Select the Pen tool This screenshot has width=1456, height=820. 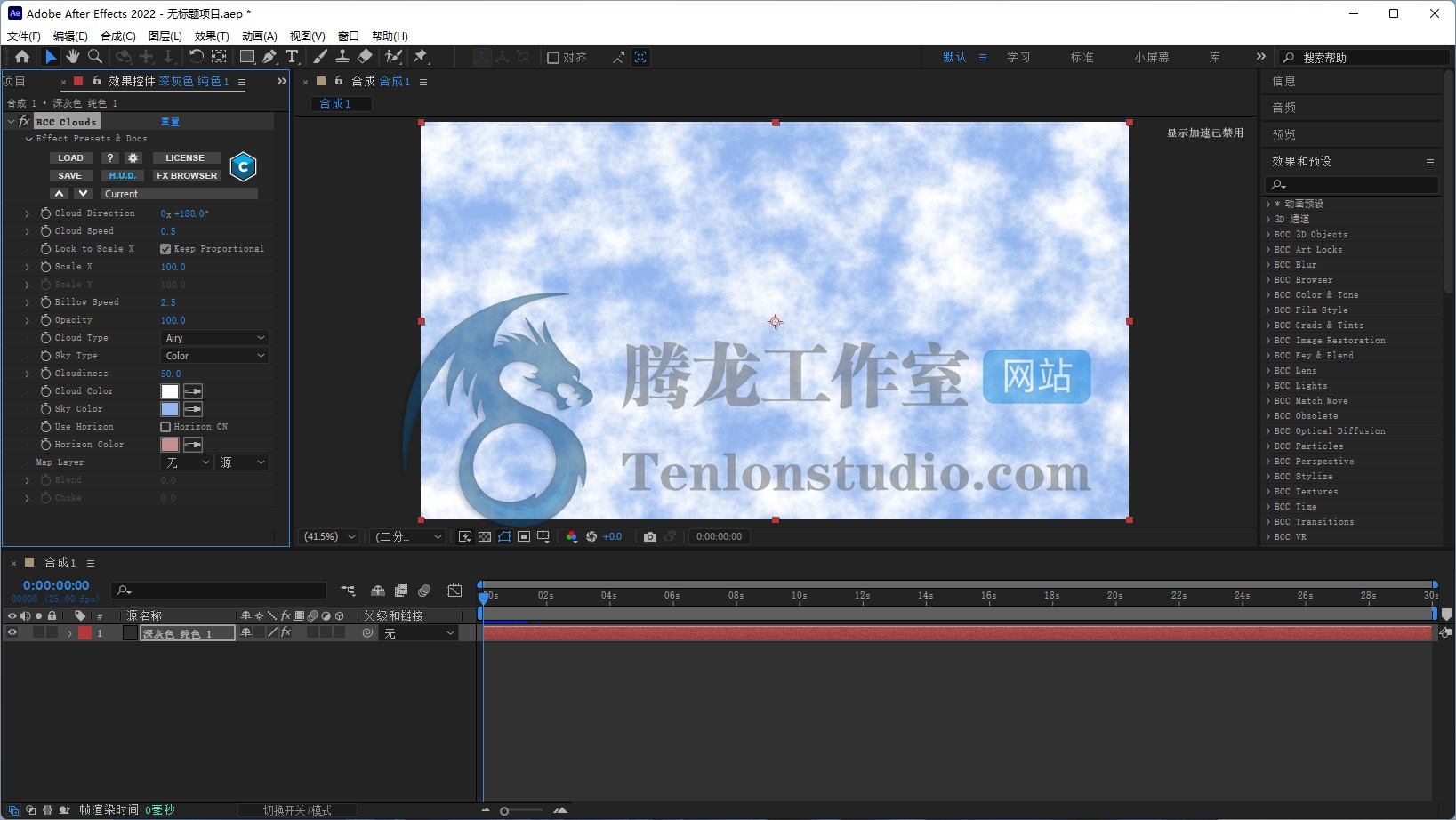pos(269,57)
